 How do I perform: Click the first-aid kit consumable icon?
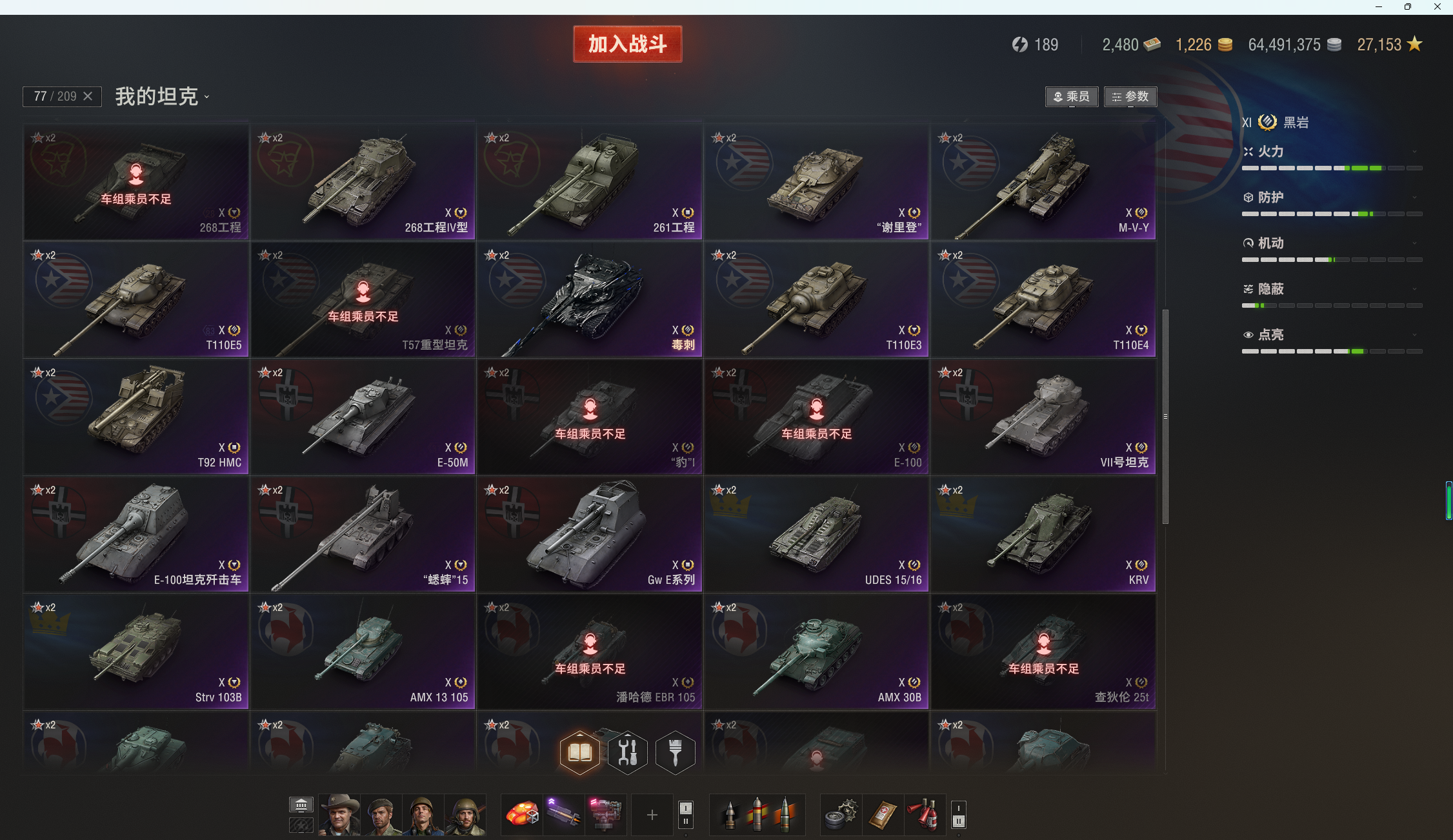[883, 815]
